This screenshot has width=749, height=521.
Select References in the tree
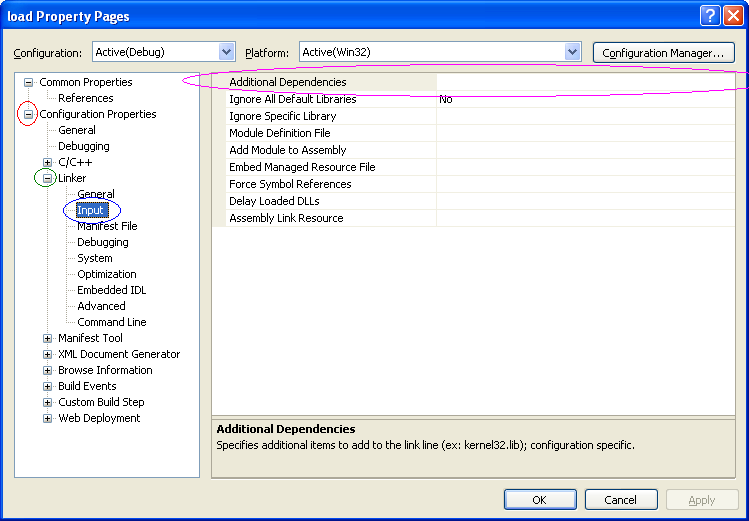coord(86,98)
